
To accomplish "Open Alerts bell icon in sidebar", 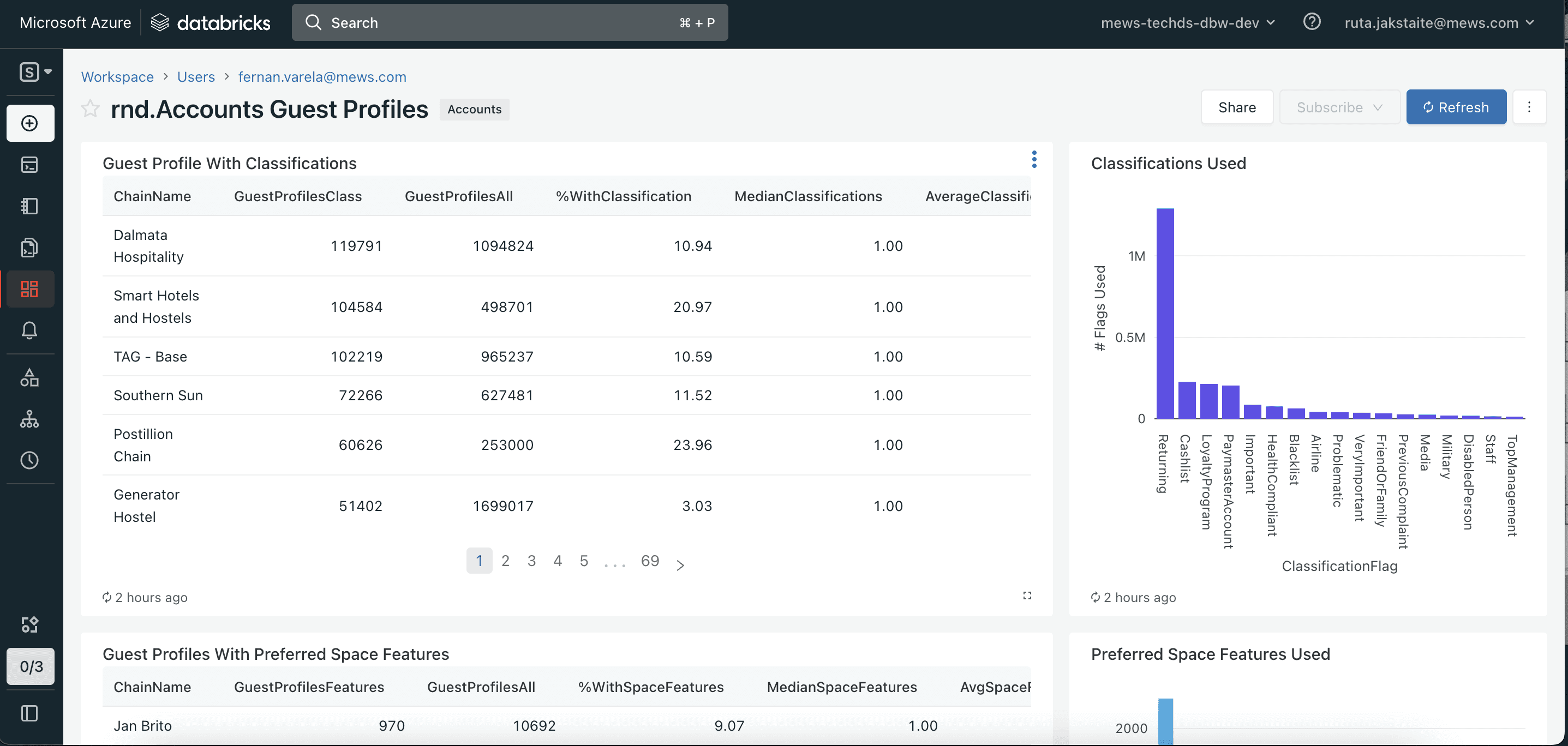I will tap(30, 330).
